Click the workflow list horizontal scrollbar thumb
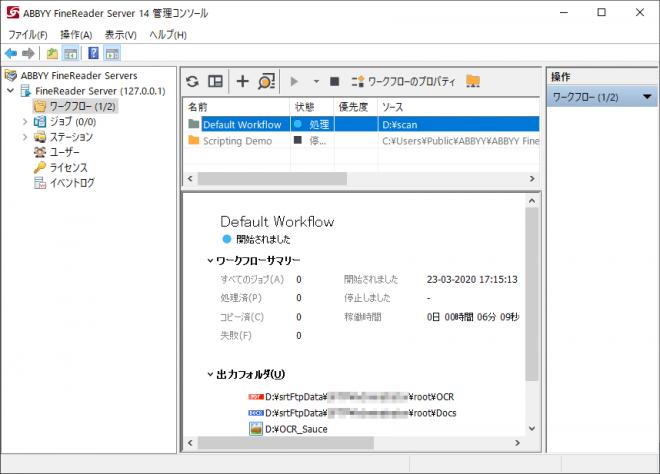This screenshot has width=660, height=474. [272, 178]
